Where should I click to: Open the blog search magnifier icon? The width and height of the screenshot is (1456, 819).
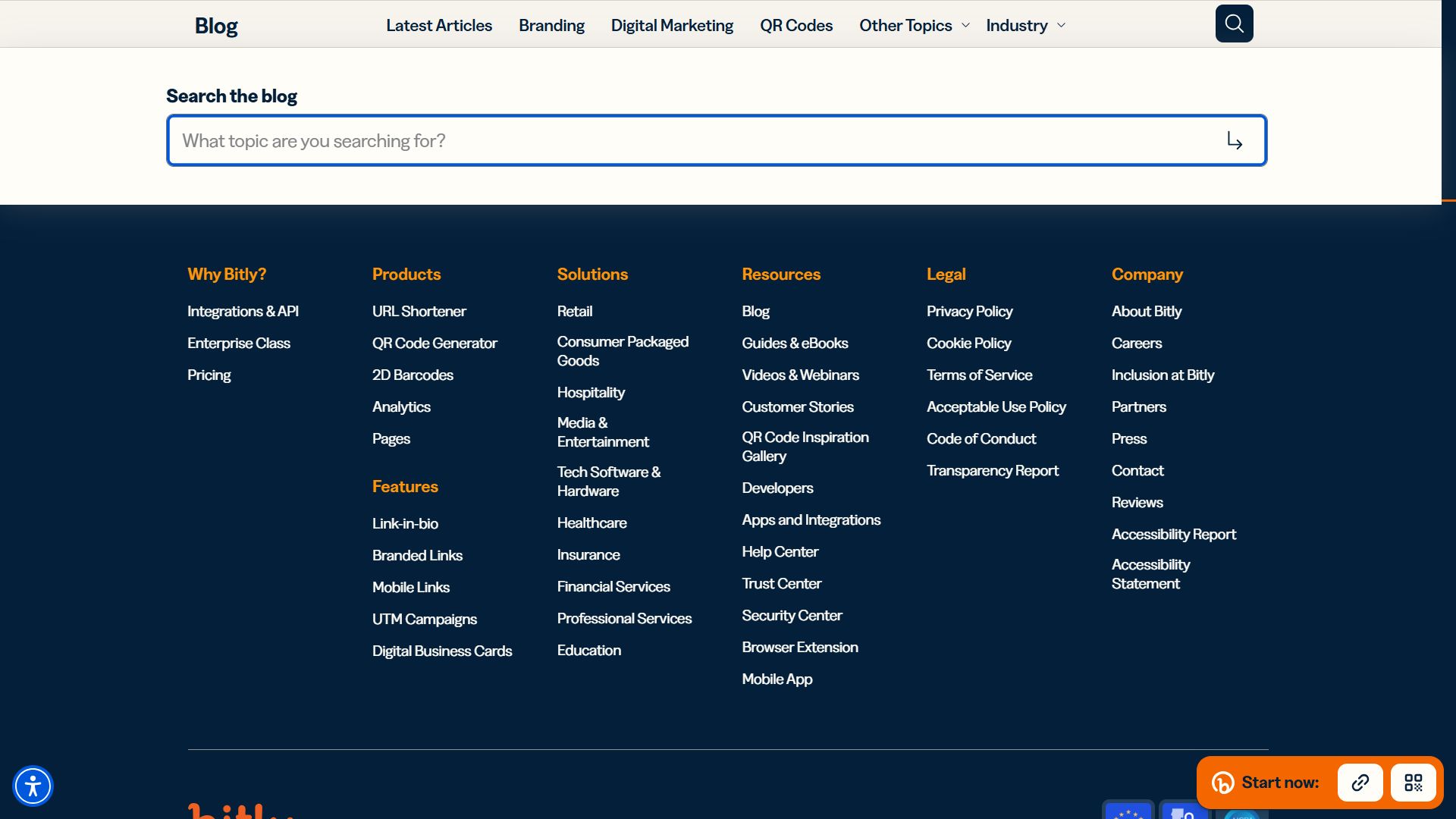pos(1234,24)
